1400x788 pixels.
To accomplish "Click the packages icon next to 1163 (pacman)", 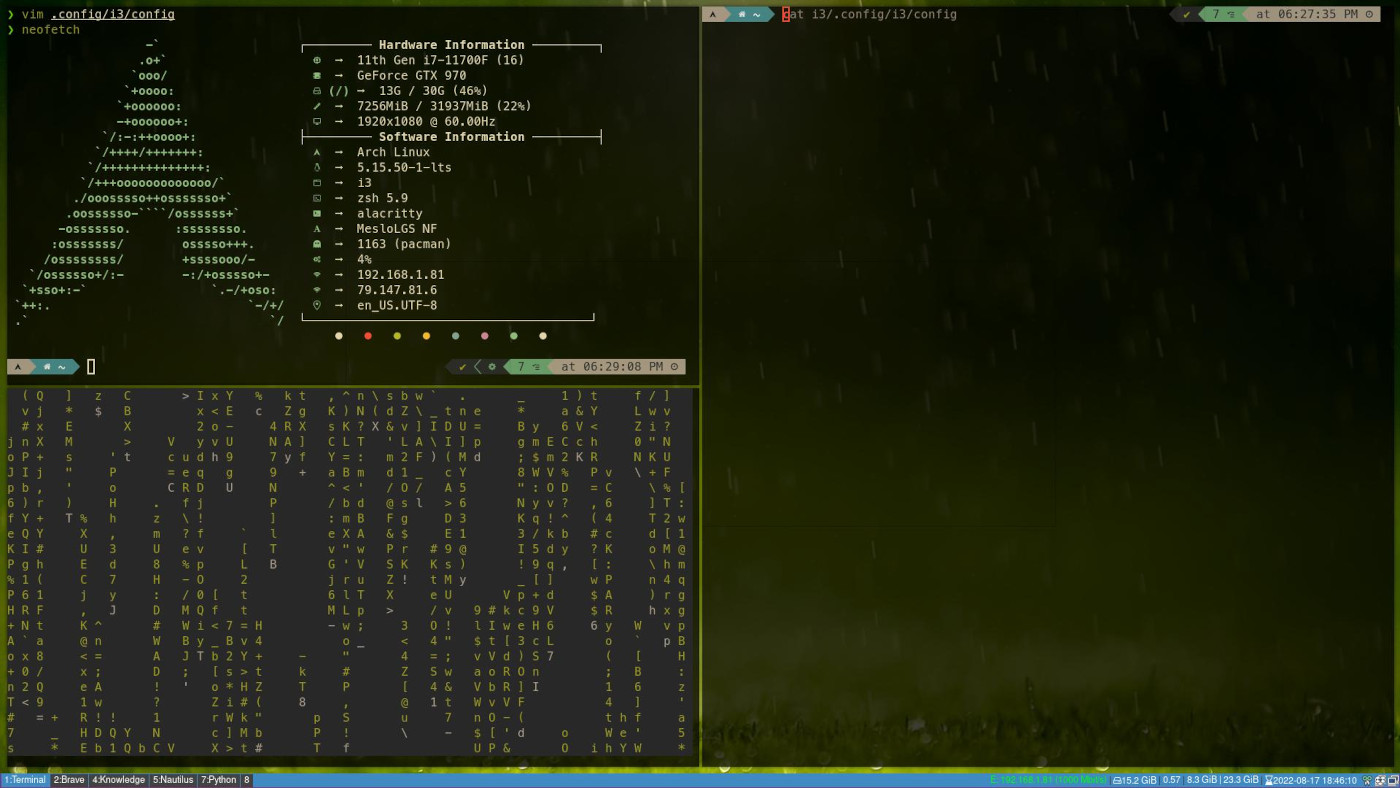I will pos(316,244).
